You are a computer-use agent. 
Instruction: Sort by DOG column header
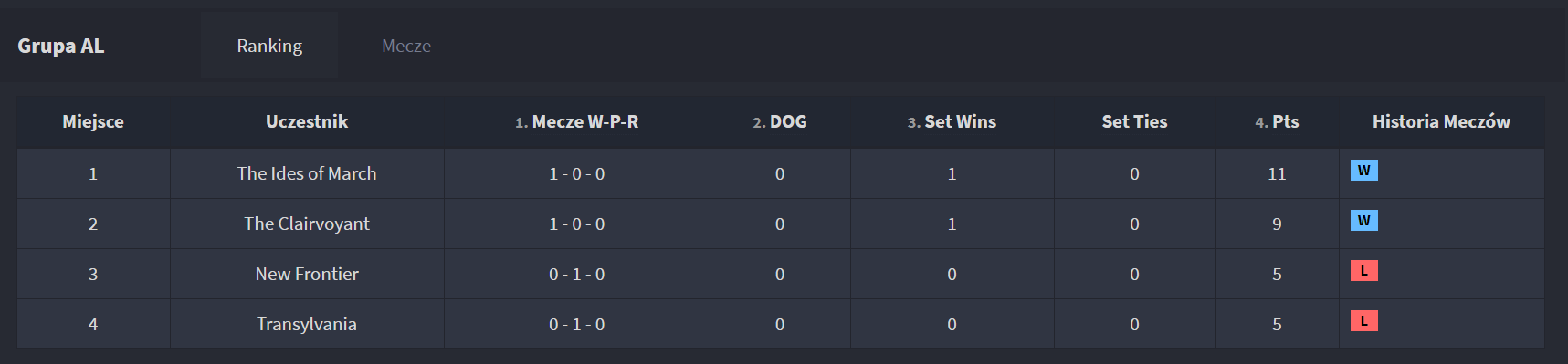780,121
